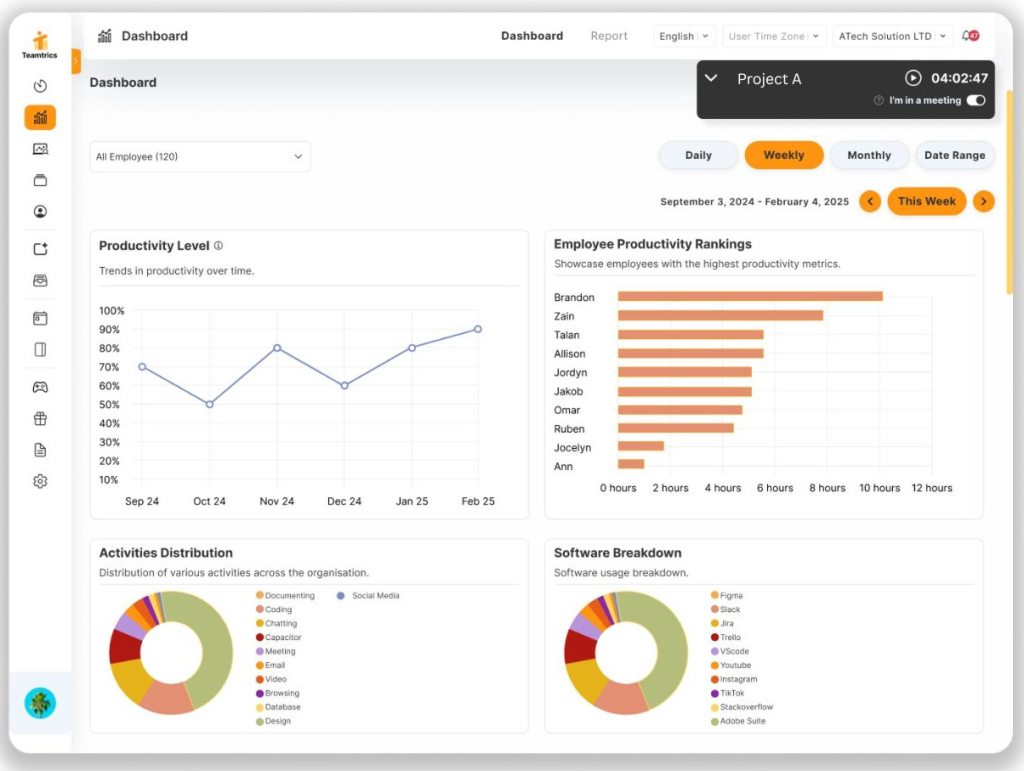Screen dimensions: 1024x771
Task: Select the calendar icon in the sidebar
Action: pyautogui.click(x=40, y=318)
